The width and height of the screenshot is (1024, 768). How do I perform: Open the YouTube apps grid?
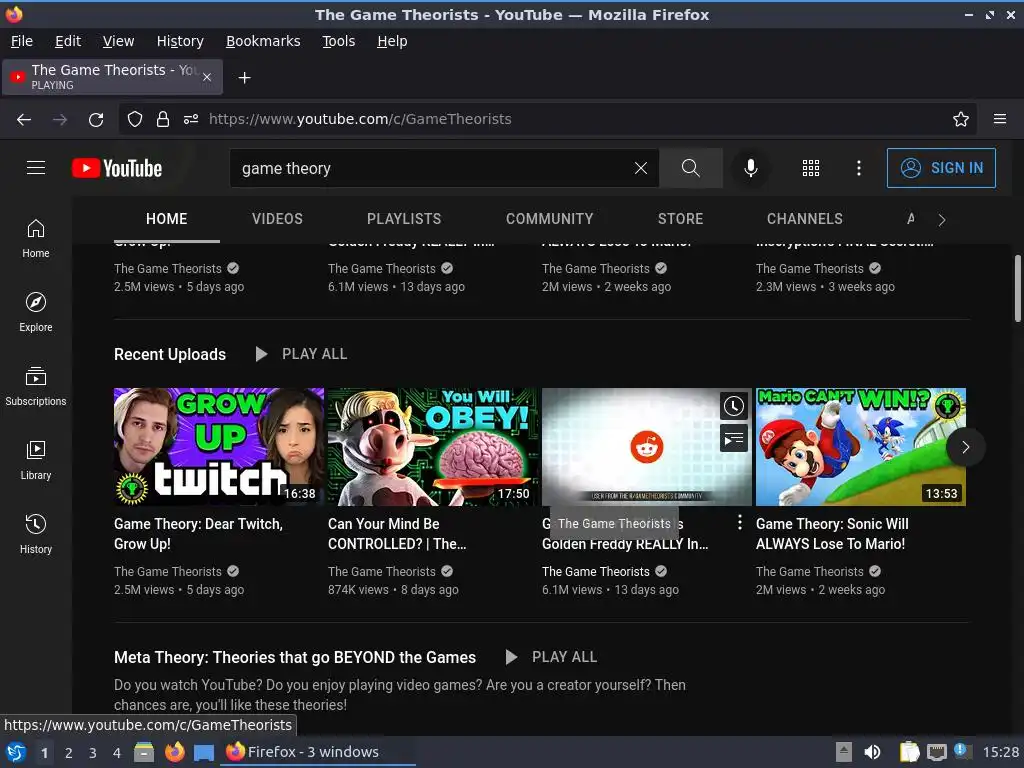[810, 168]
